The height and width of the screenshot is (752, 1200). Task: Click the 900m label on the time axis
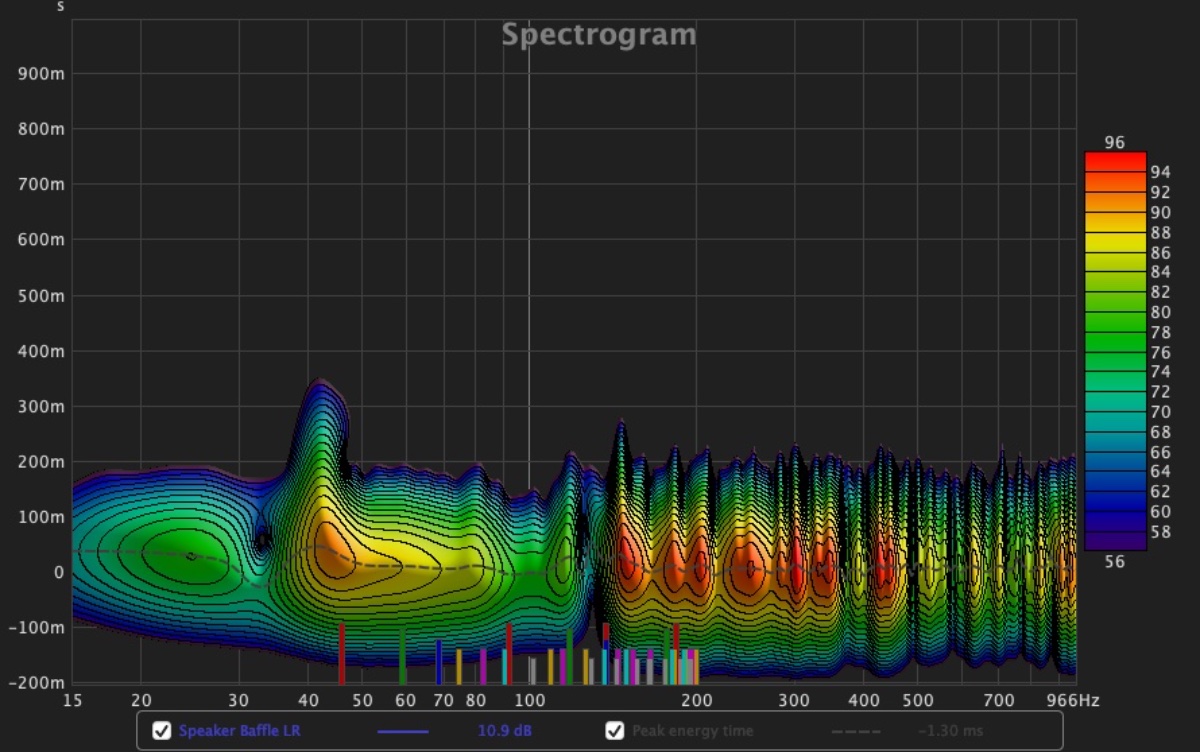pos(43,74)
